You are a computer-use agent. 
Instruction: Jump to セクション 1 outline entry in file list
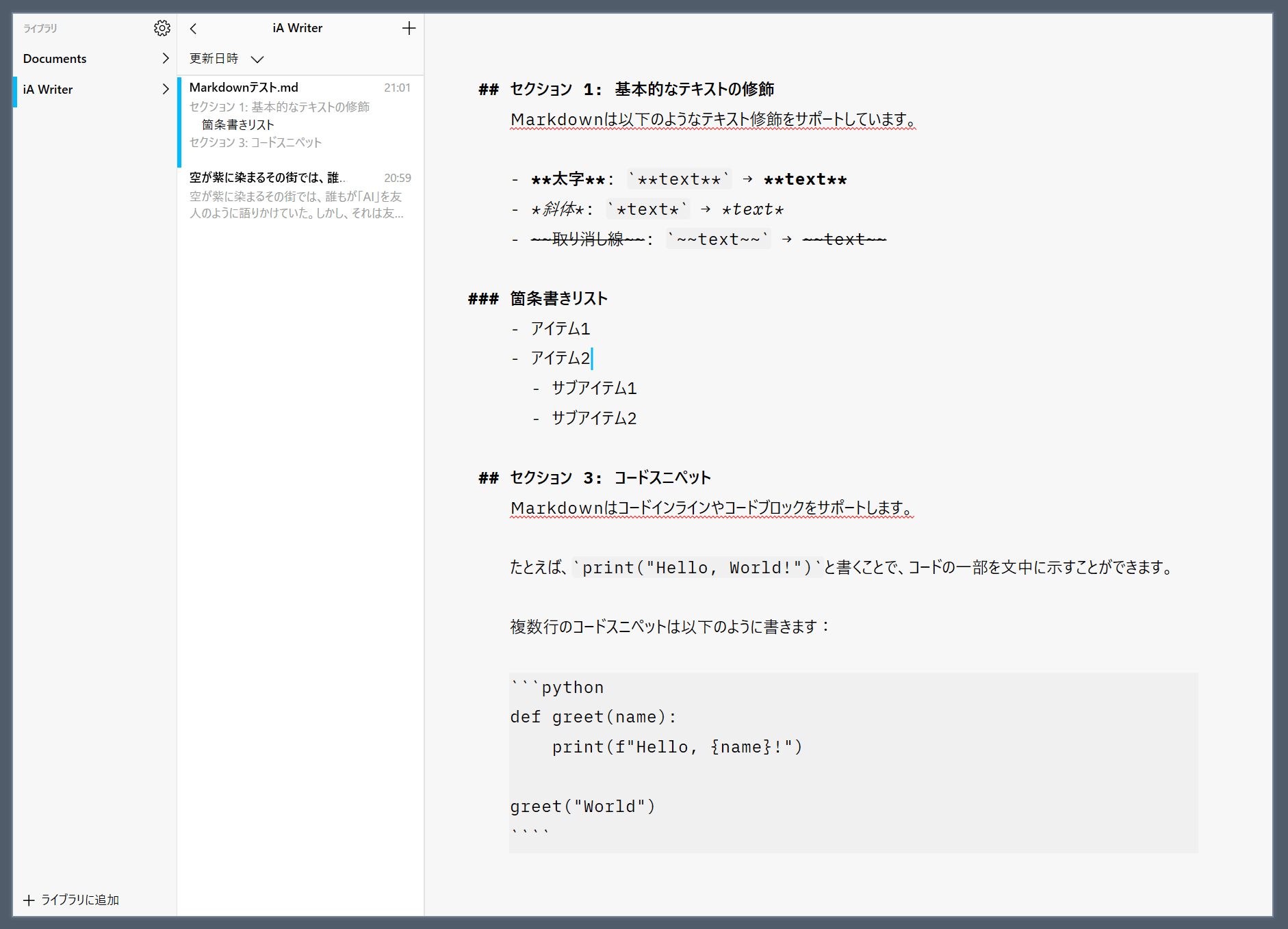tap(279, 107)
